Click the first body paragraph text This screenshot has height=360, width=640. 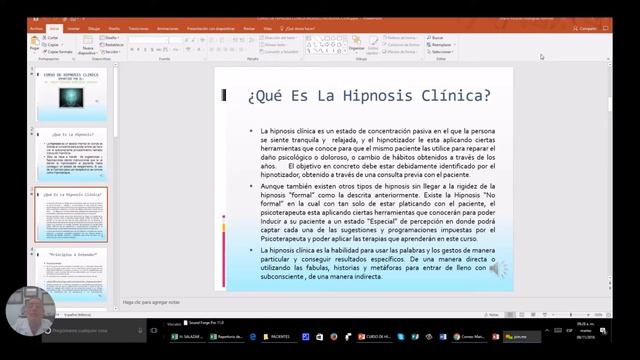[378, 153]
